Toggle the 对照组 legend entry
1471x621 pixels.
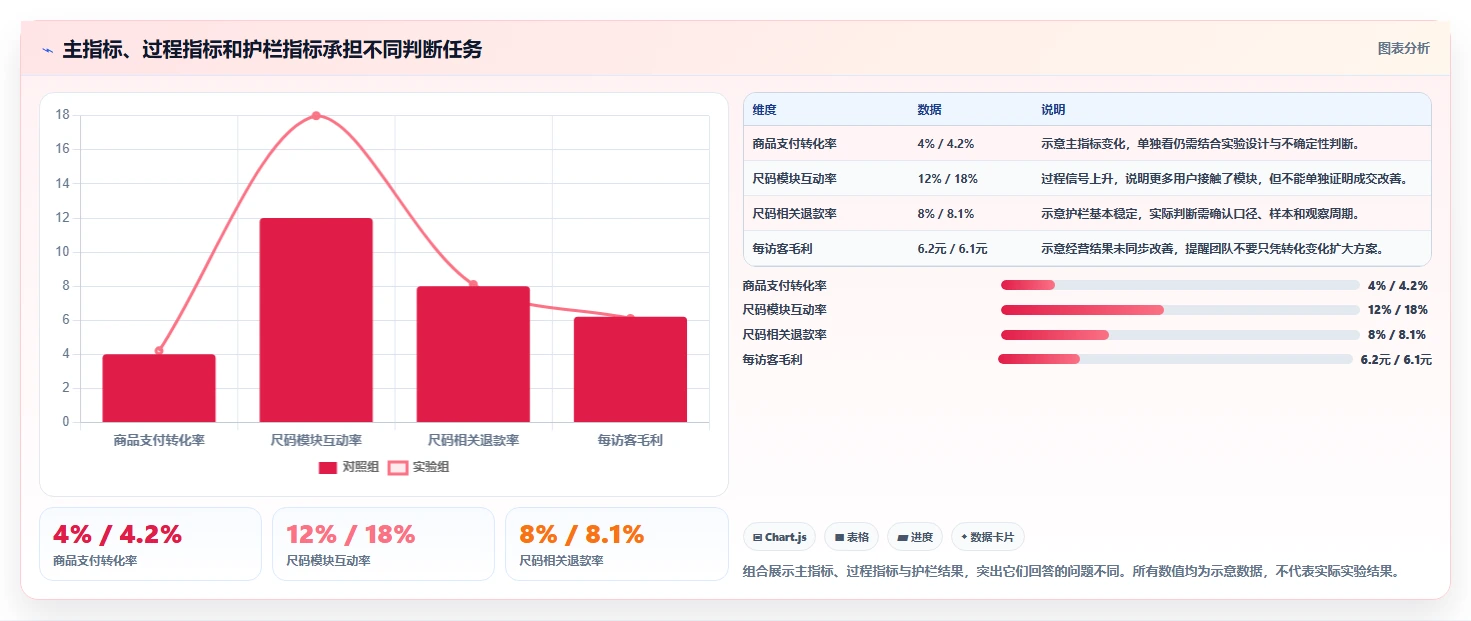point(349,467)
